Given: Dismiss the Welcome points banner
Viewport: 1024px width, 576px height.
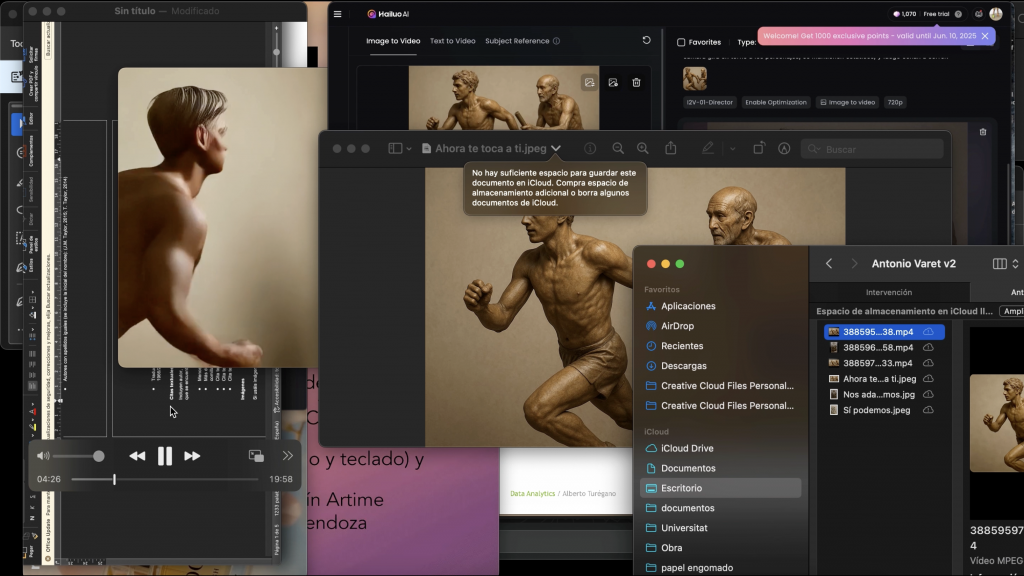Looking at the screenshot, I should [985, 36].
